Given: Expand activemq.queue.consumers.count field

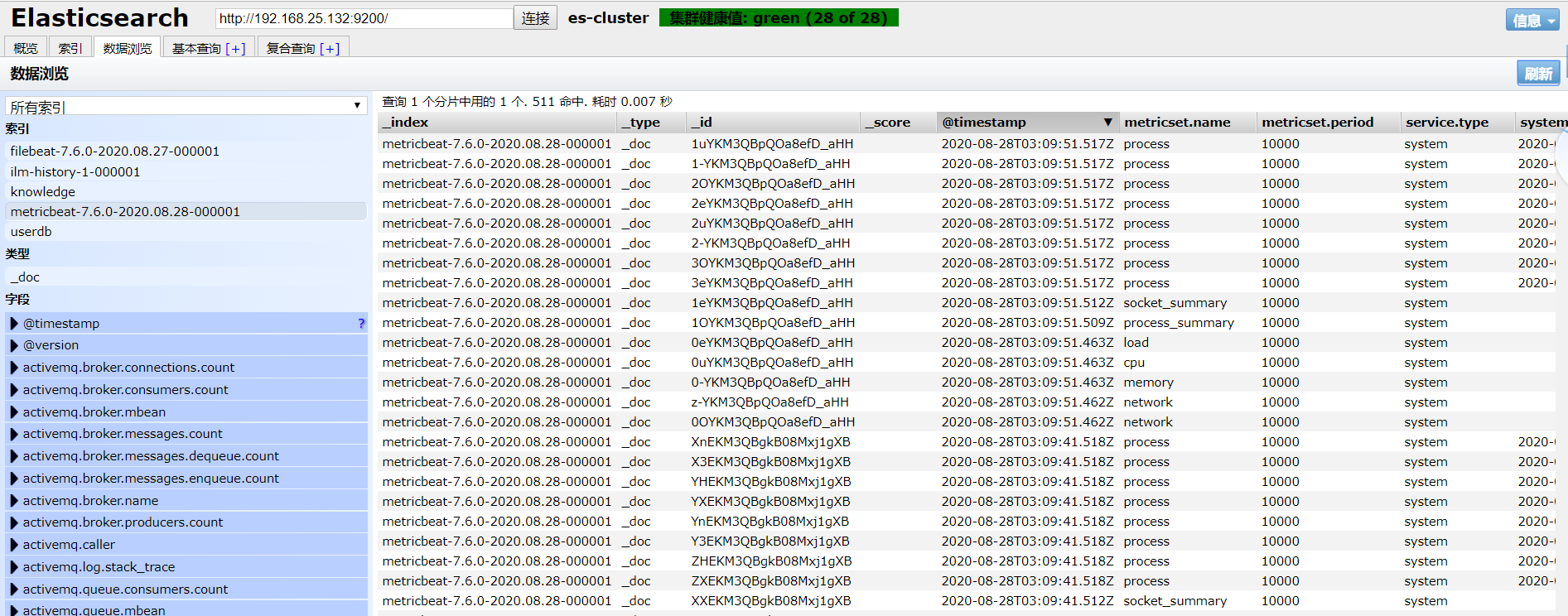Looking at the screenshot, I should point(14,590).
